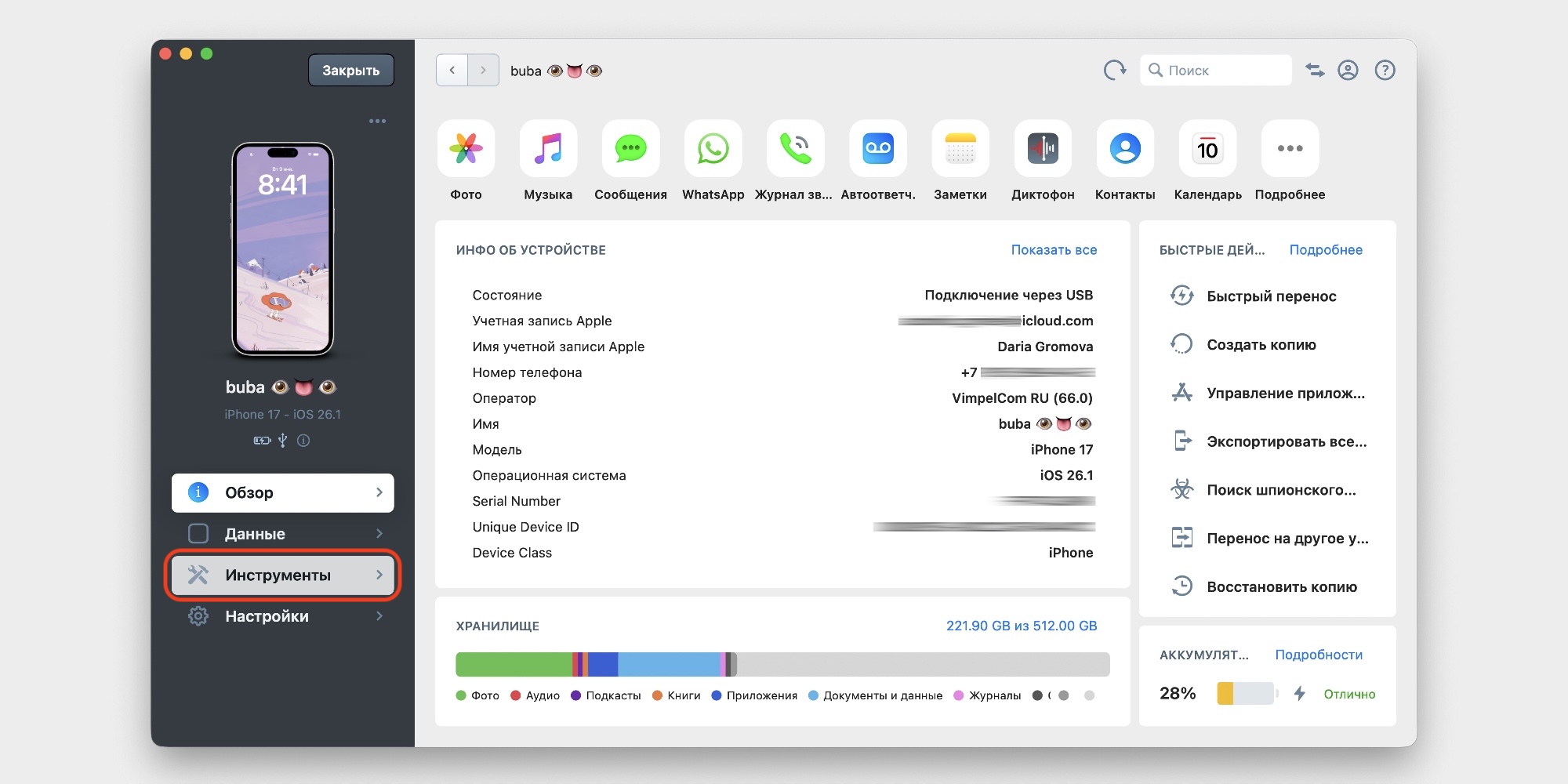1568x784 pixels.
Task: Click the Показать все link
Action: (1053, 250)
